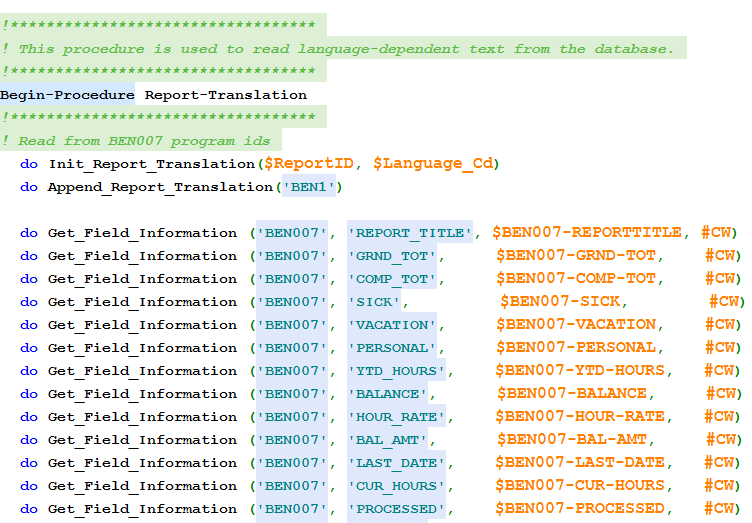Click the 'Begin-Procedure' keyword
This screenshot has width=752, height=523.
(67, 95)
